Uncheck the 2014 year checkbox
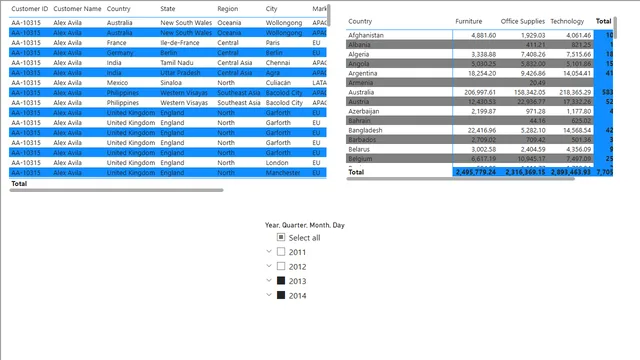 click(281, 295)
